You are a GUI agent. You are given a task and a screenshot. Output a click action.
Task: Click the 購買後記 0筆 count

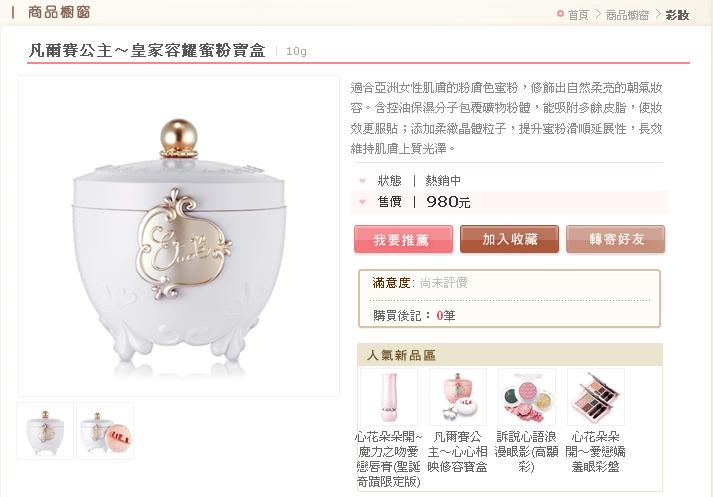[446, 315]
